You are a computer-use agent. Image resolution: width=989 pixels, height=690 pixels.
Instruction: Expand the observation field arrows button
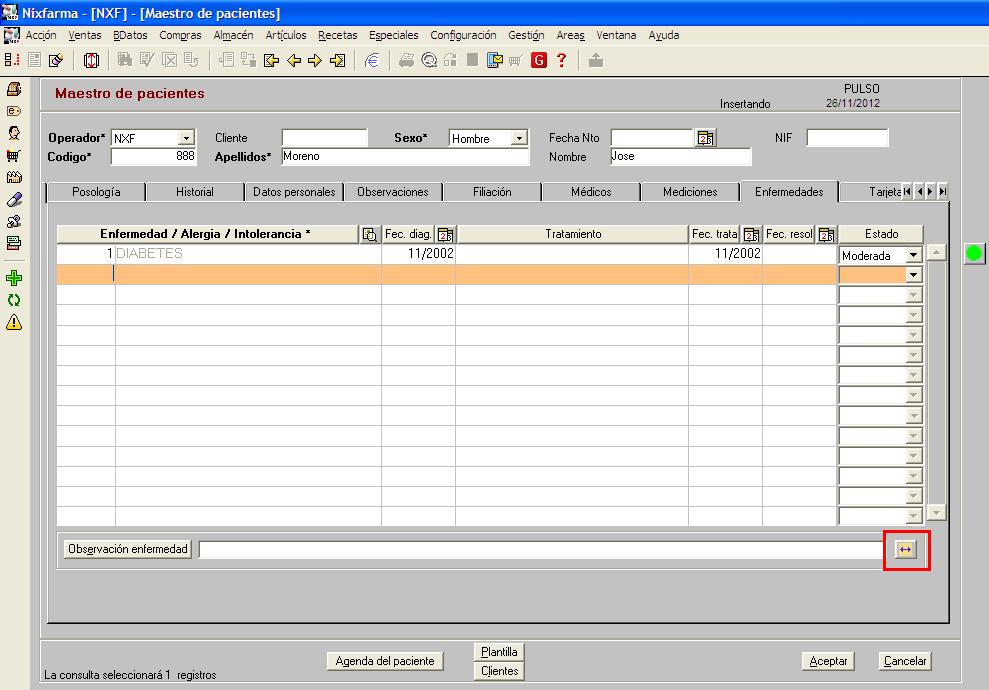tap(906, 549)
